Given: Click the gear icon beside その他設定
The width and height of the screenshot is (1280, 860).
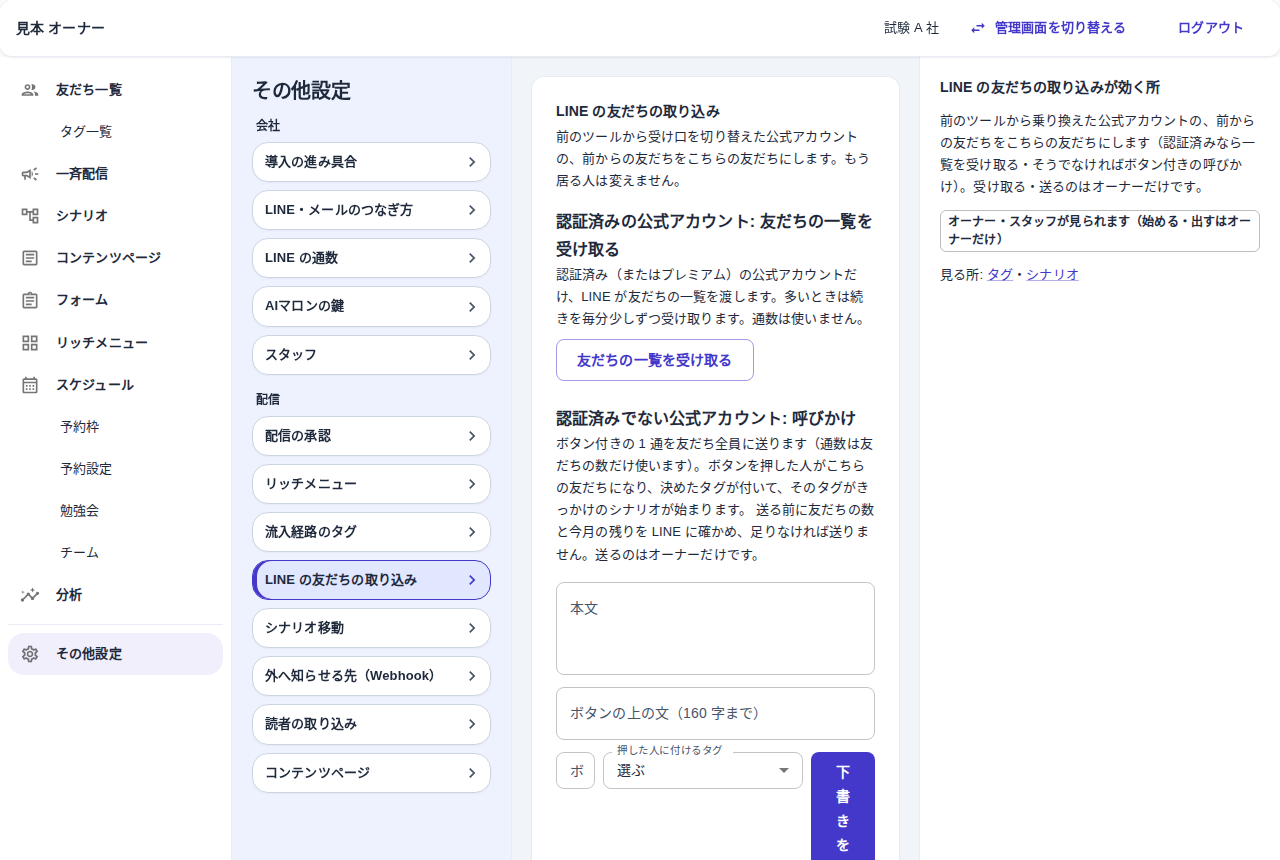Looking at the screenshot, I should [30, 654].
